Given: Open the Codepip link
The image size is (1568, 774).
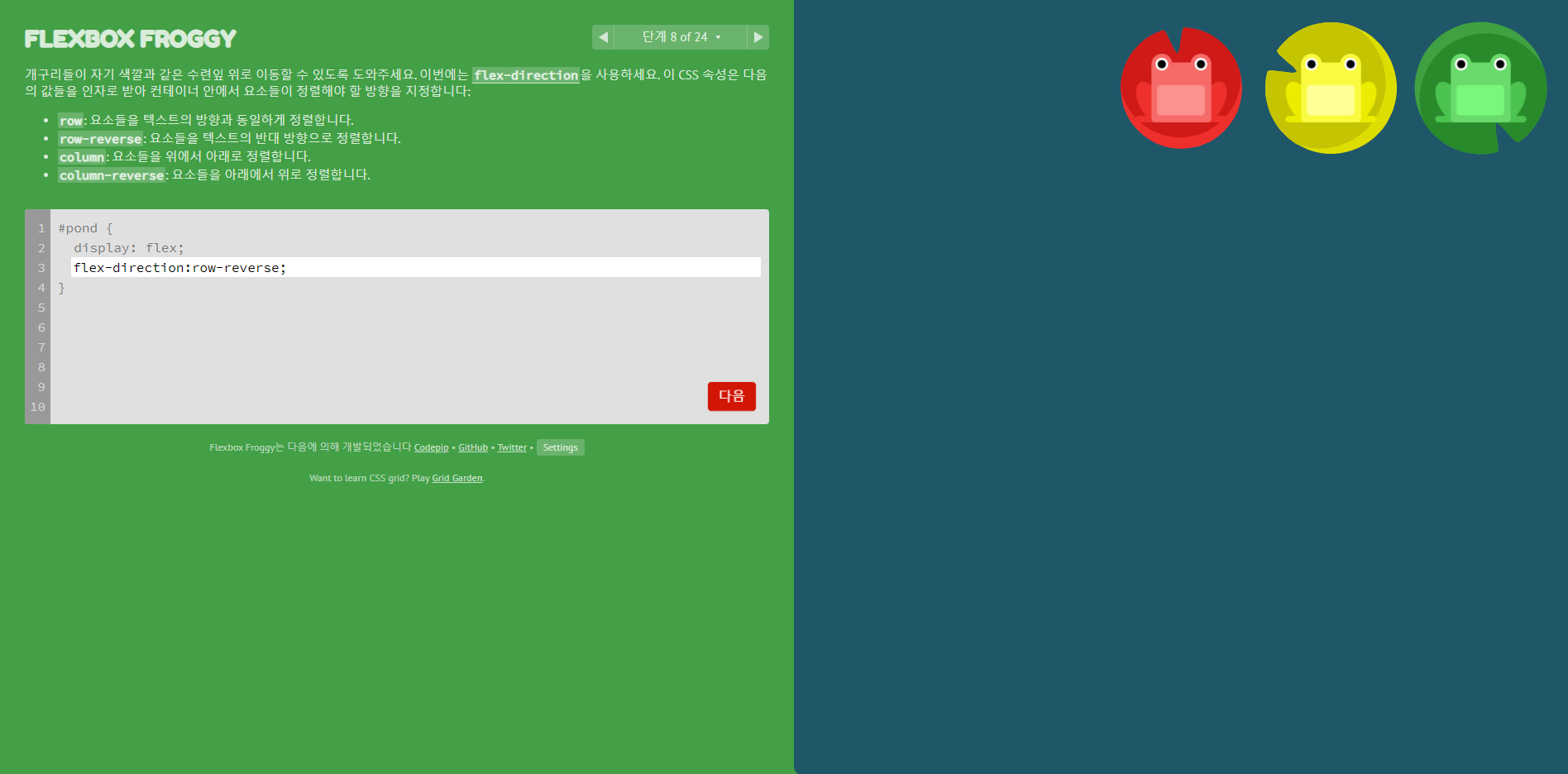Looking at the screenshot, I should (431, 447).
